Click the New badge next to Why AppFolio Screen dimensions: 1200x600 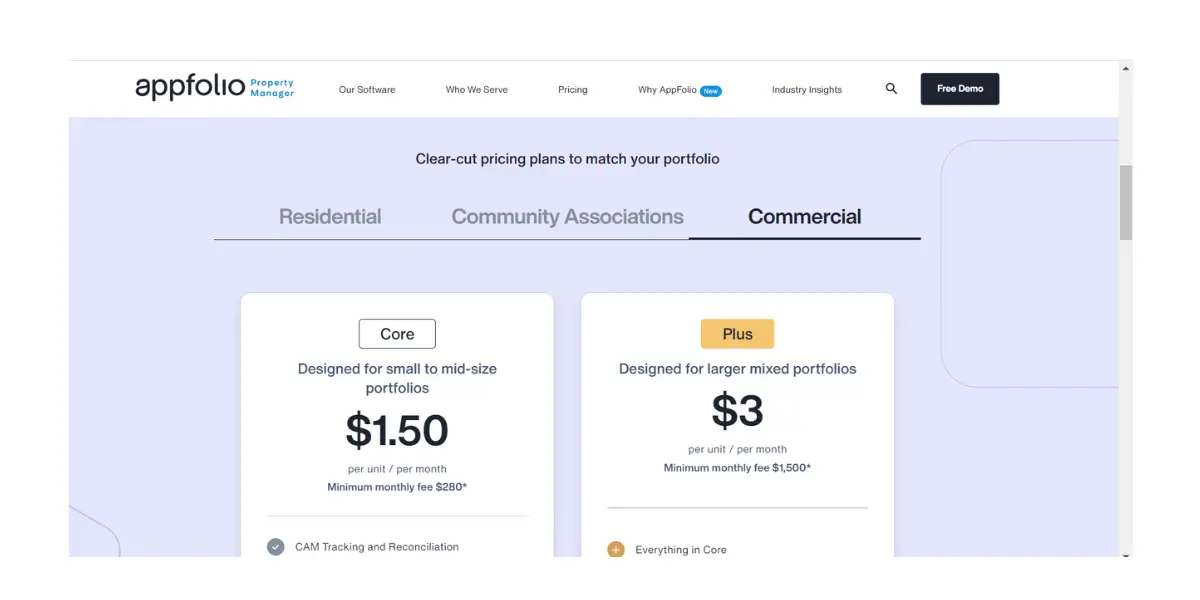tap(711, 91)
